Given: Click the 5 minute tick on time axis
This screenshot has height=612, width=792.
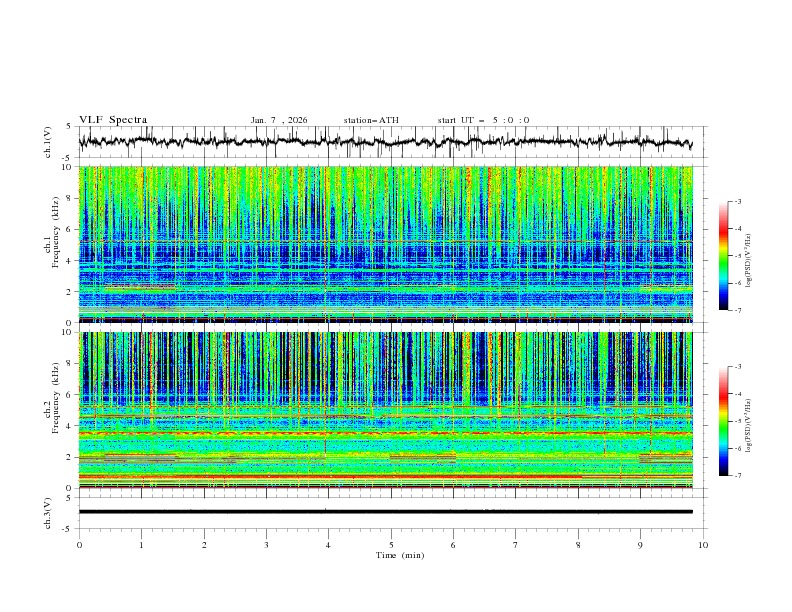Looking at the screenshot, I should tap(391, 545).
